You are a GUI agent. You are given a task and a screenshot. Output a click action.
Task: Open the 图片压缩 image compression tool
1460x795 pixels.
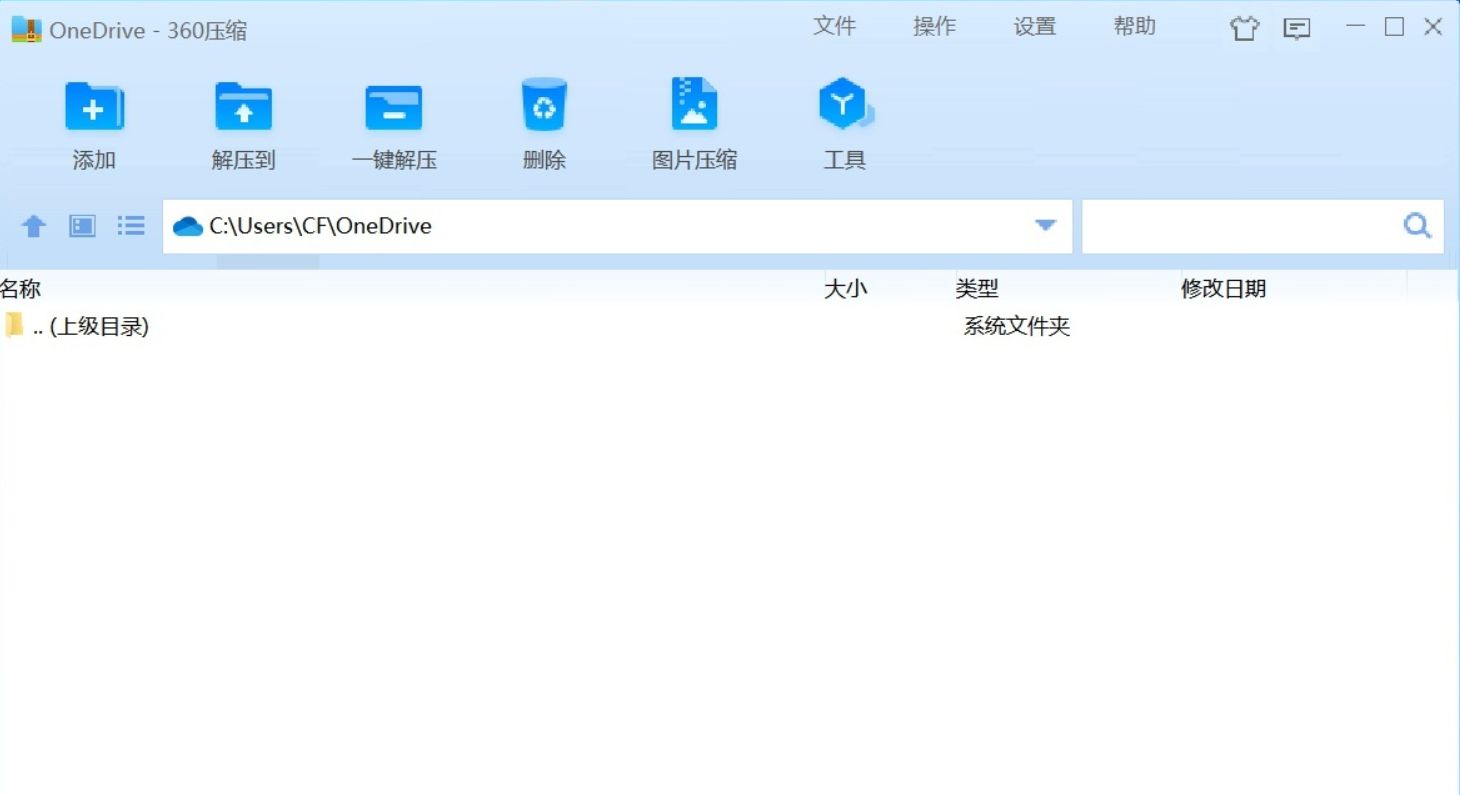694,120
